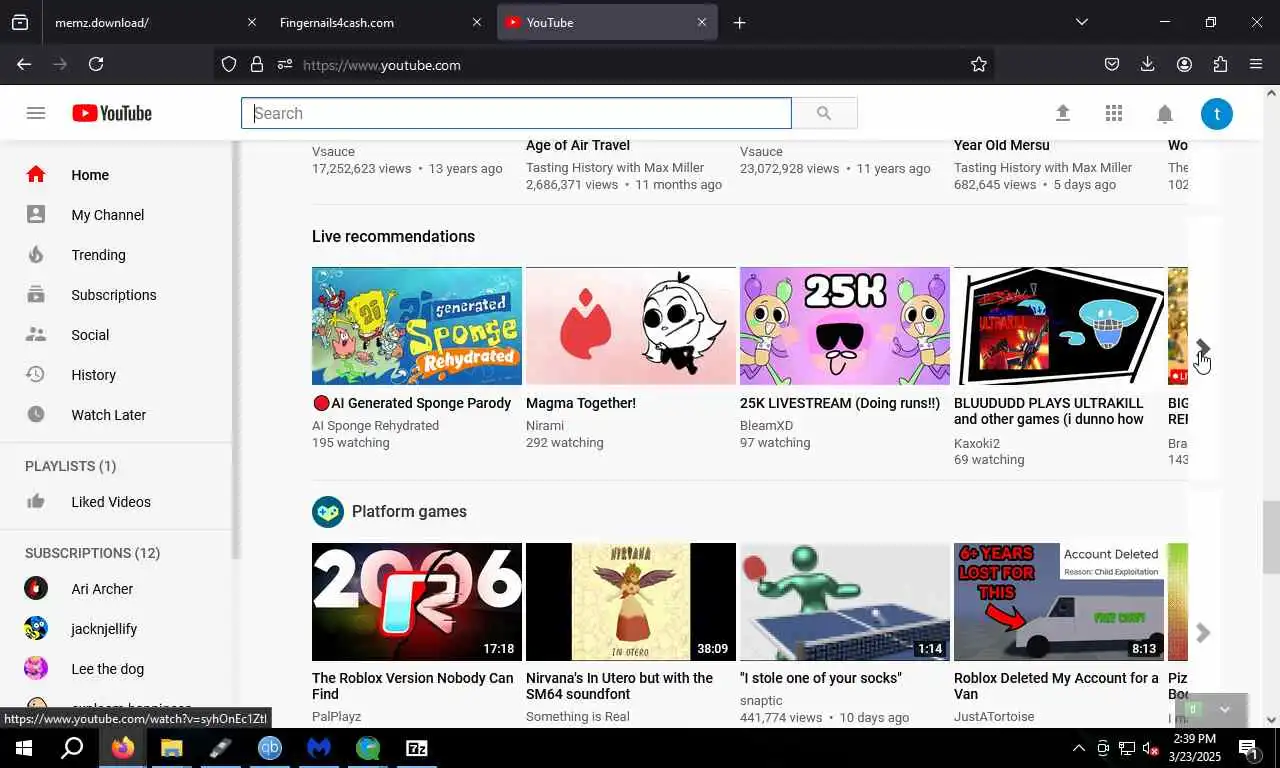This screenshot has width=1280, height=768.
Task: Click the YouTube logo
Action: coord(112,113)
